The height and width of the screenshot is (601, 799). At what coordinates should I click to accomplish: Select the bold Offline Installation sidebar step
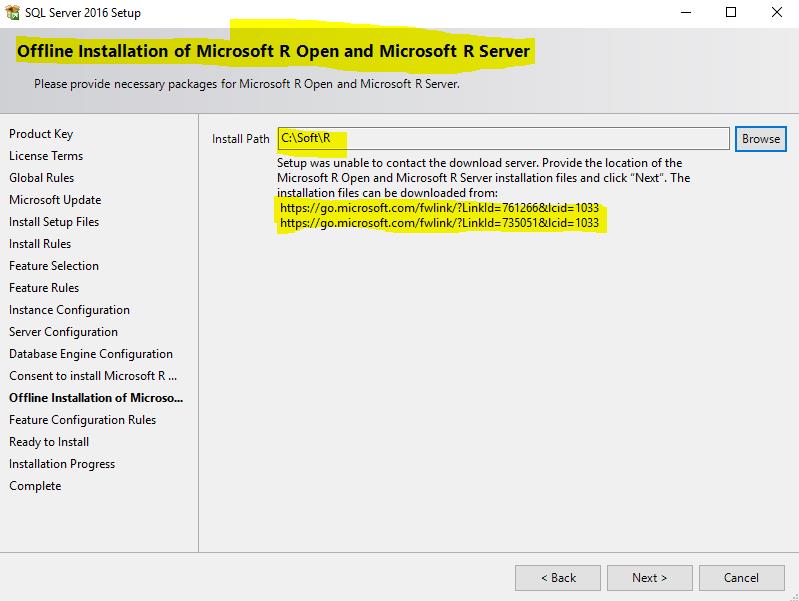pos(96,398)
